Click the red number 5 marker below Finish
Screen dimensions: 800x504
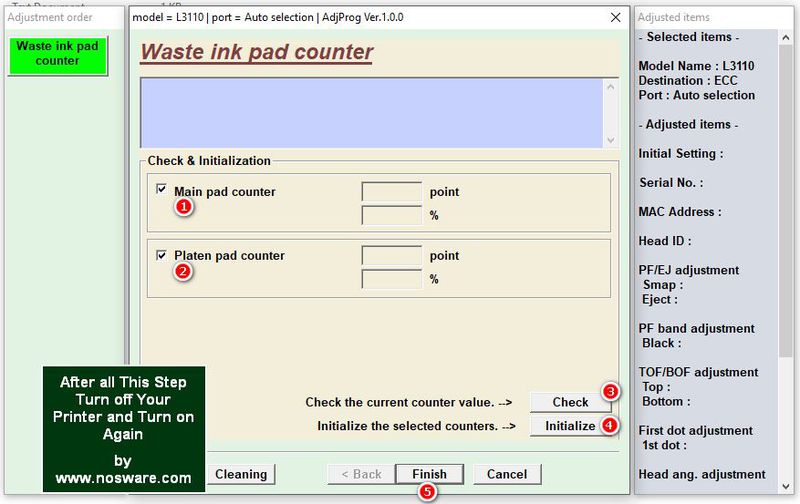(x=428, y=491)
